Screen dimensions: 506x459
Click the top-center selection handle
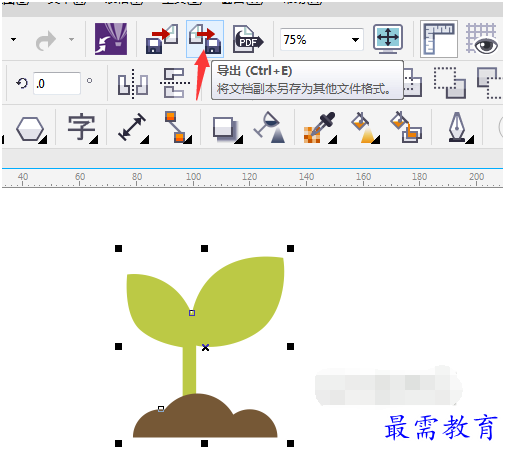(x=204, y=248)
